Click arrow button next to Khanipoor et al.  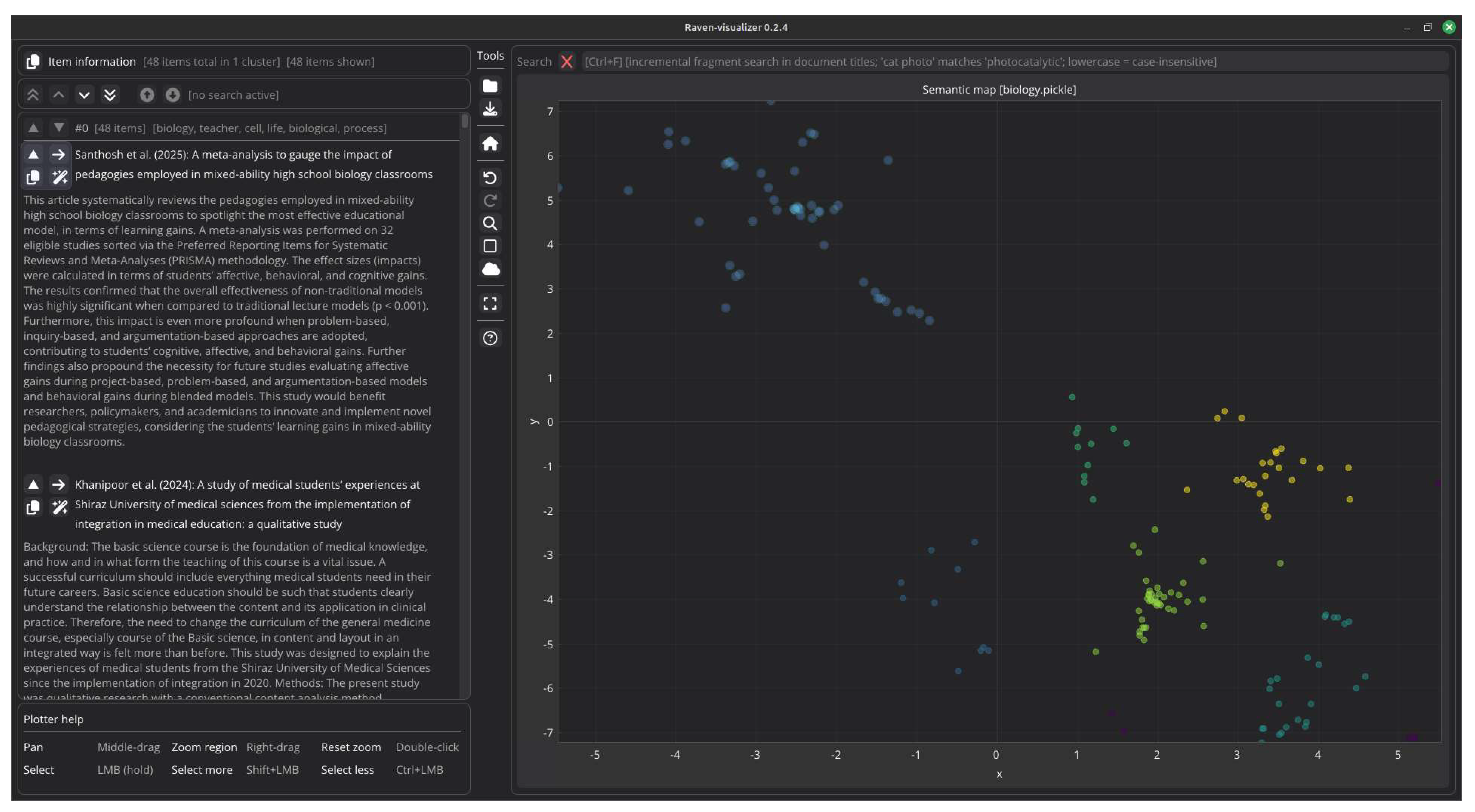click(58, 484)
